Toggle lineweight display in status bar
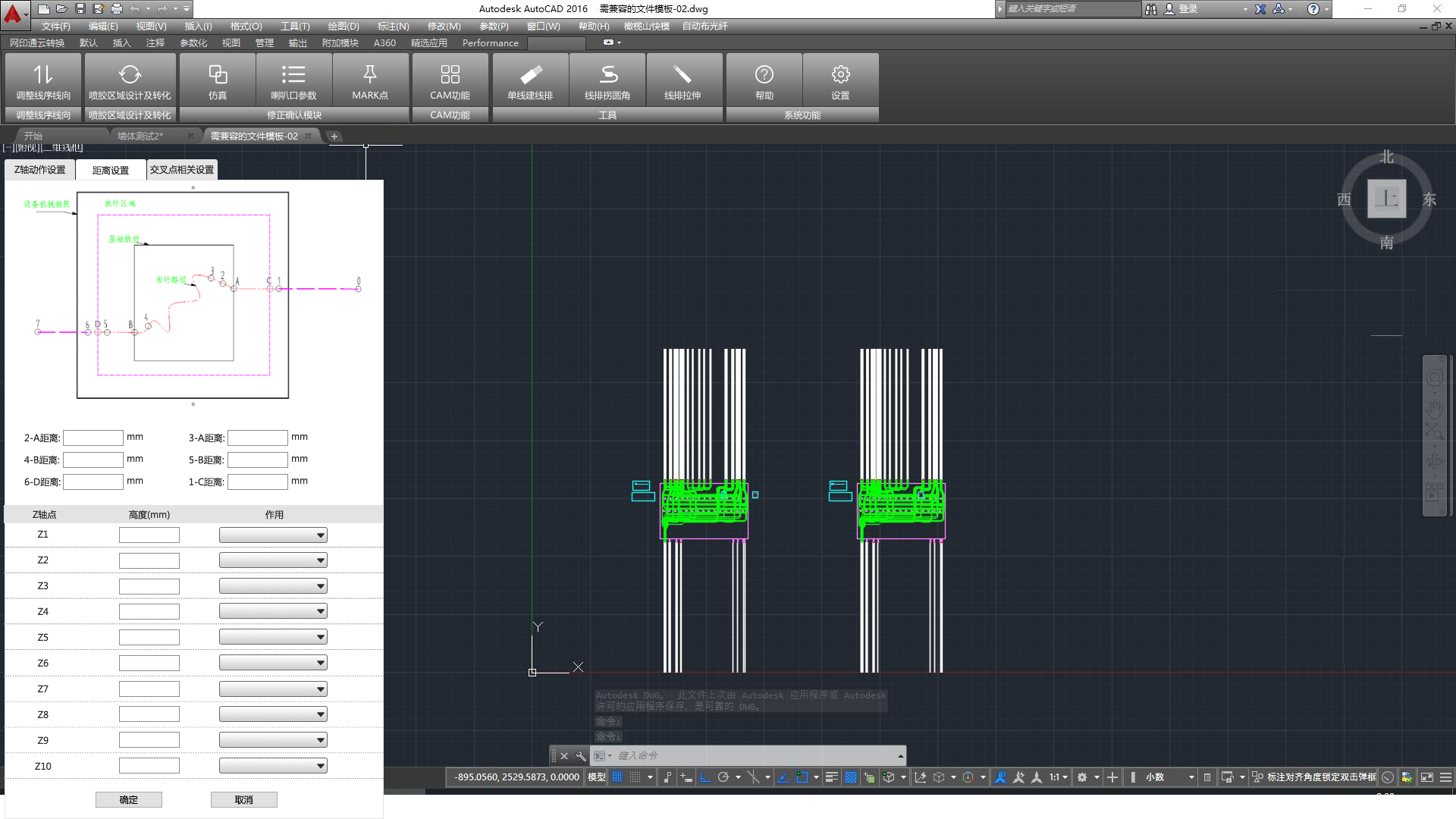This screenshot has height=819, width=1456. (832, 777)
